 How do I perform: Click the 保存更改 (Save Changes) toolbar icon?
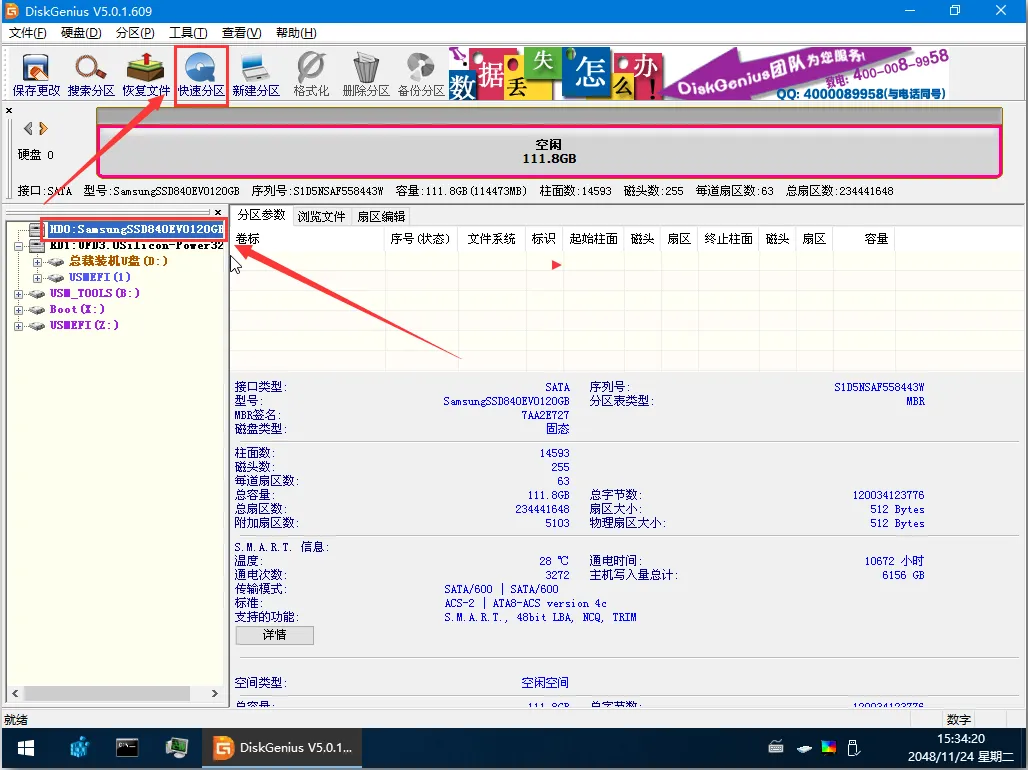pos(36,75)
